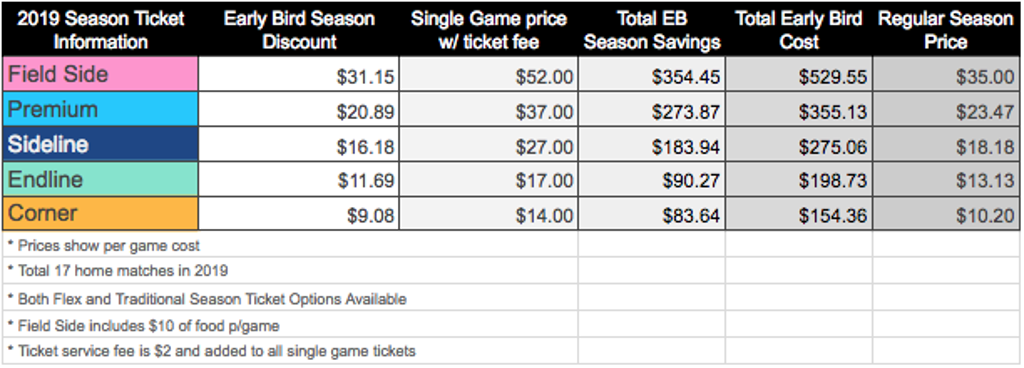Click the $529.55 Field Side total cost

point(799,74)
